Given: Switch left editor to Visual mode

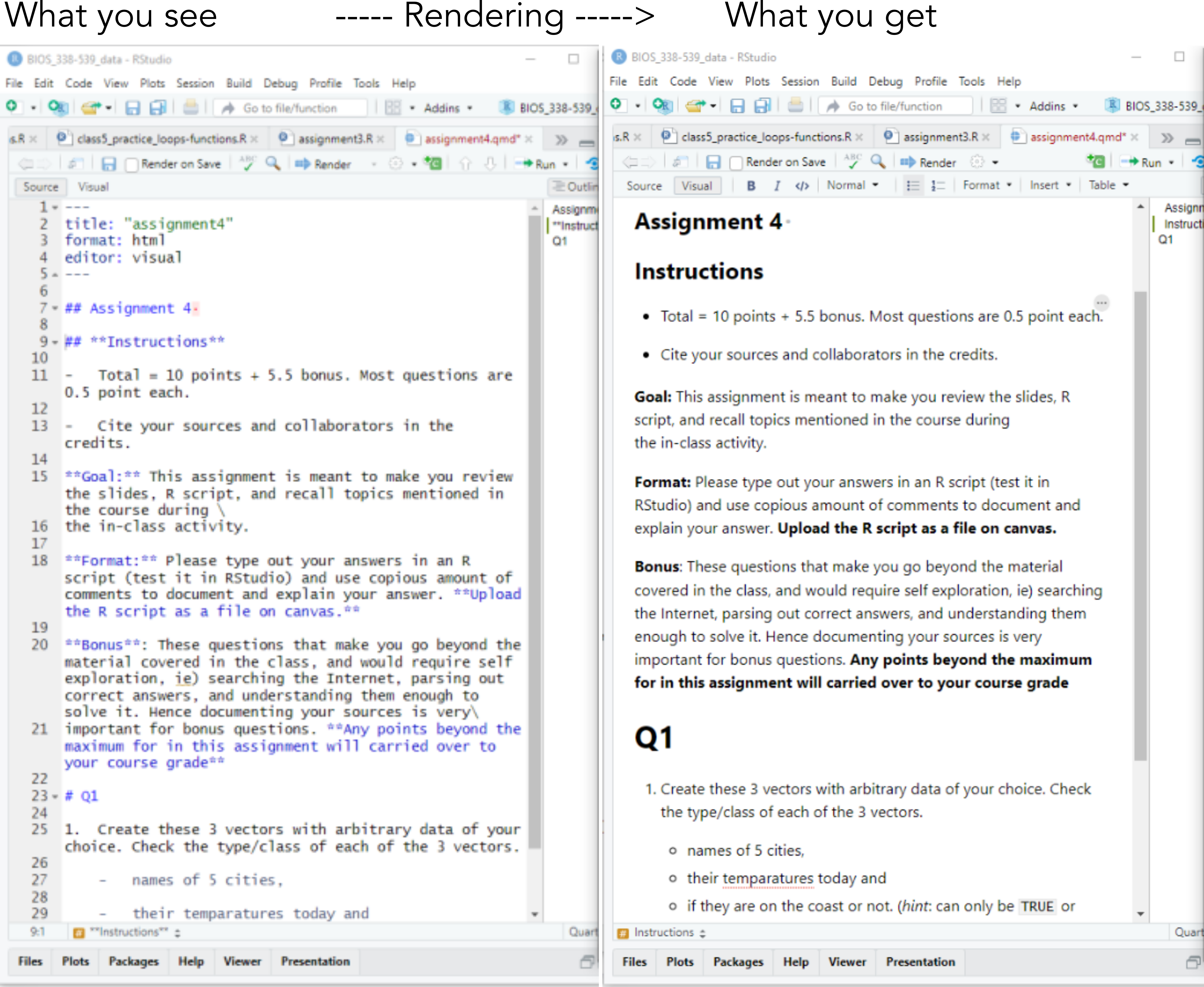Looking at the screenshot, I should (93, 187).
